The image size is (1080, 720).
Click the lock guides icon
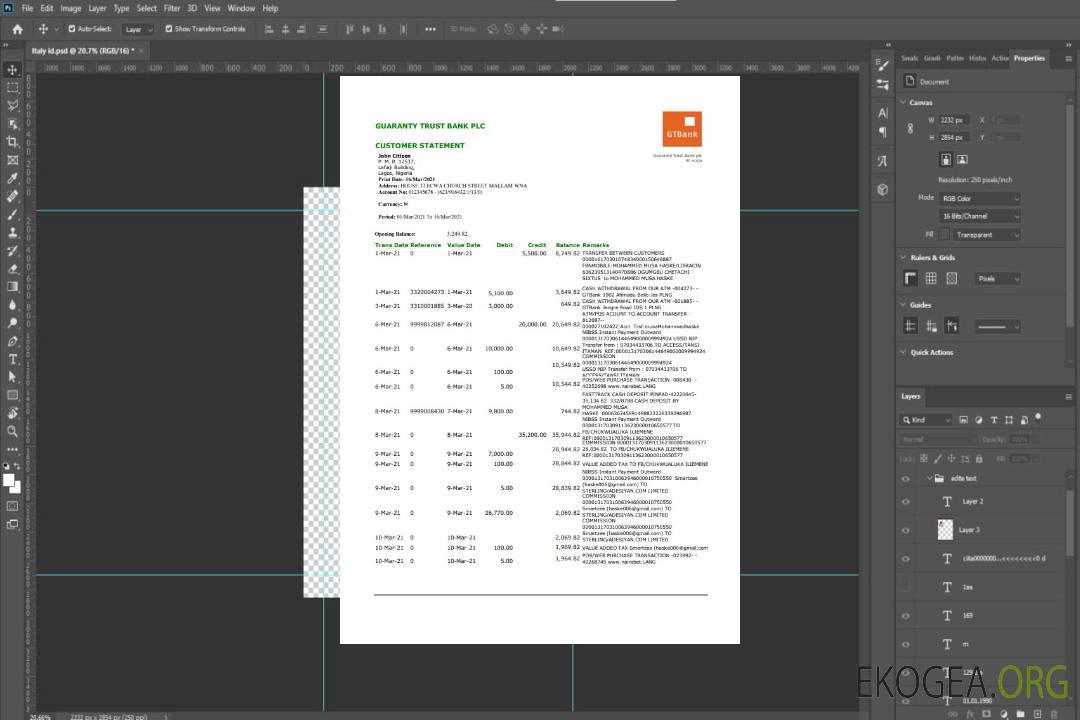(931, 326)
